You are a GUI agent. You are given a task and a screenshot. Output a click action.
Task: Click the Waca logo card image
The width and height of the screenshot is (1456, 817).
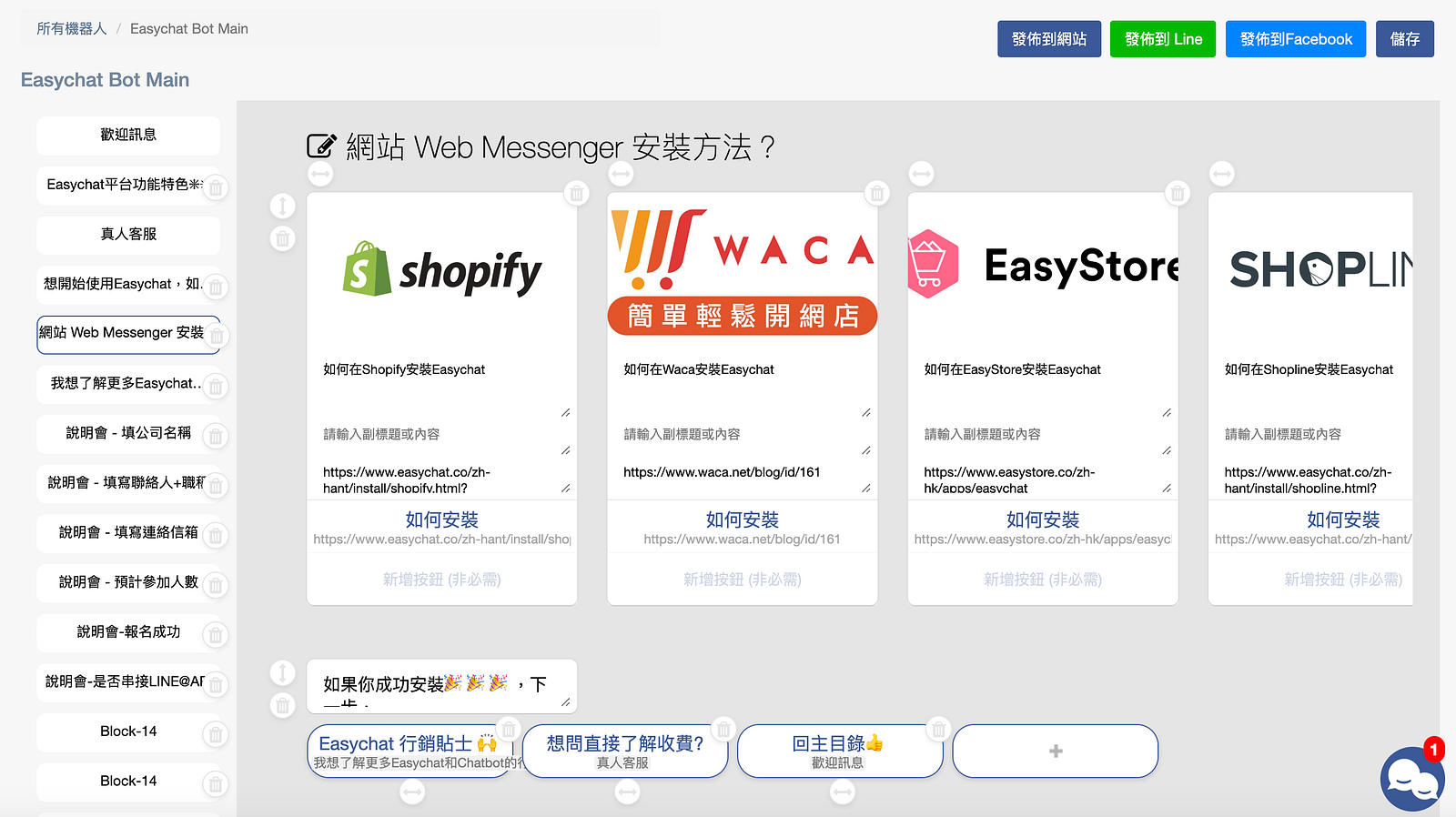(x=743, y=271)
